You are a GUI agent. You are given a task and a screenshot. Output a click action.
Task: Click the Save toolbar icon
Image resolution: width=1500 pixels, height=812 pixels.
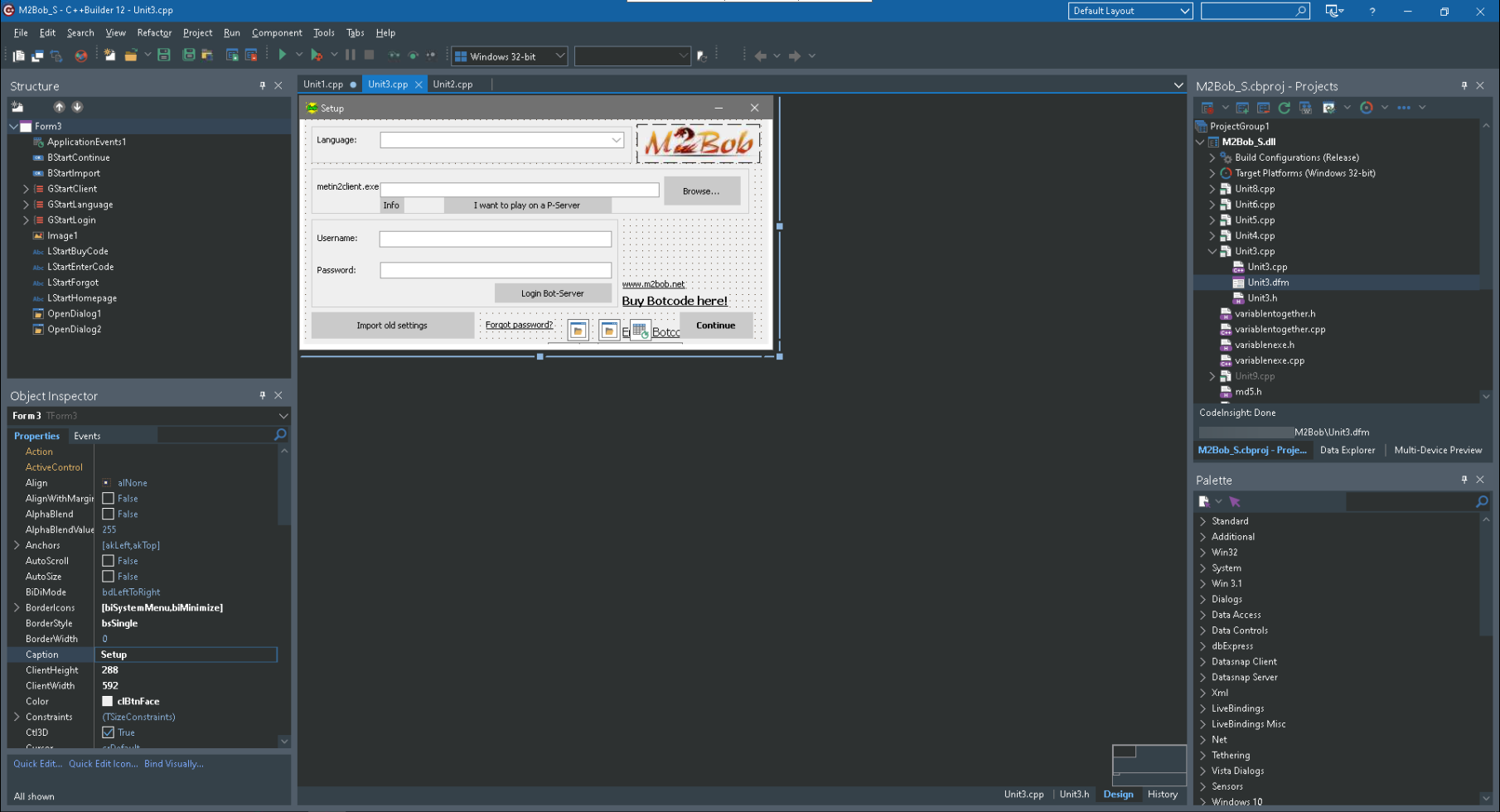click(x=164, y=55)
